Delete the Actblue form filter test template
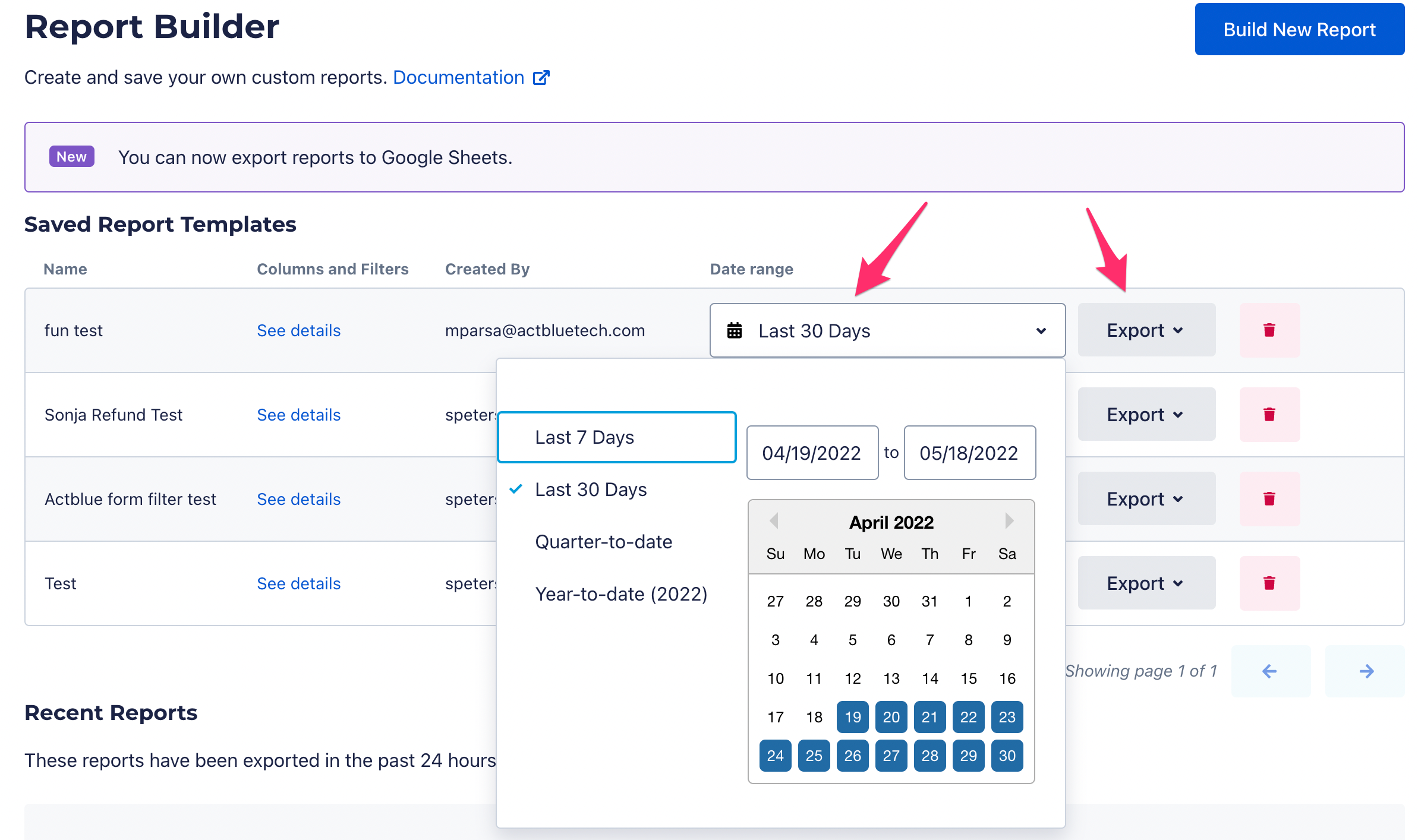This screenshot has height=840, width=1418. pyautogui.click(x=1269, y=499)
